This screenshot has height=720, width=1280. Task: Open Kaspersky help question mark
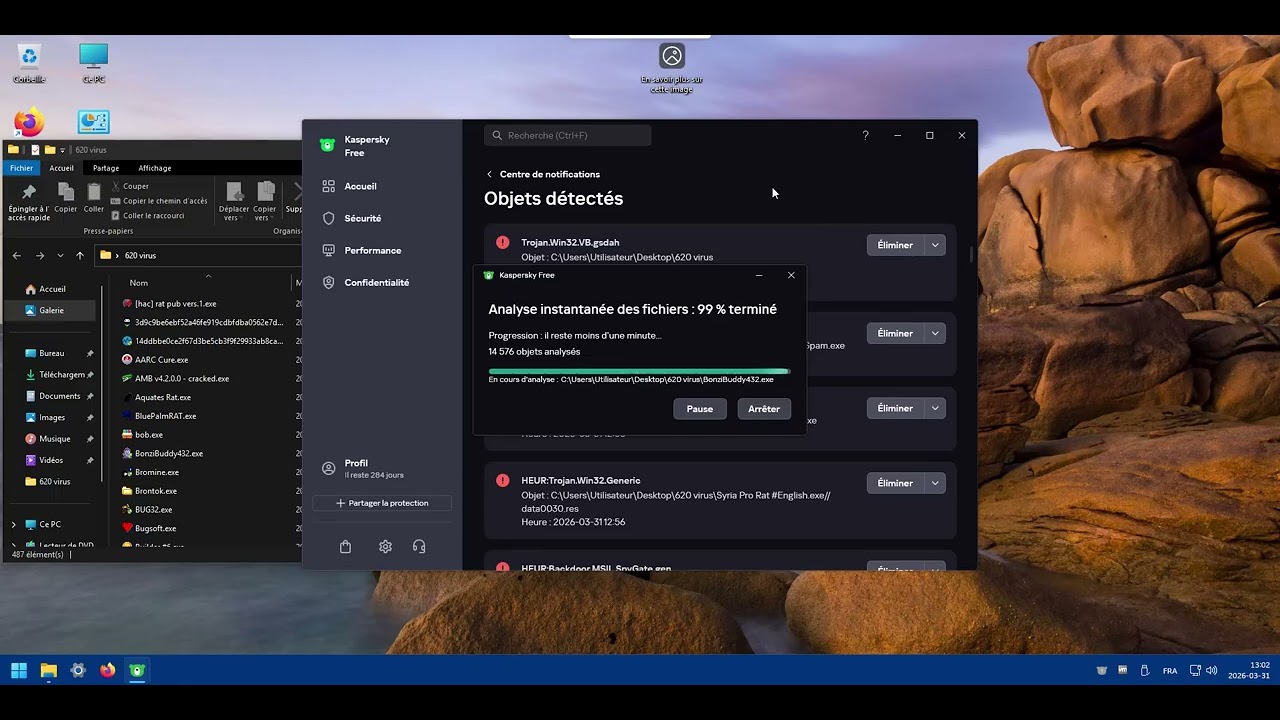click(865, 135)
